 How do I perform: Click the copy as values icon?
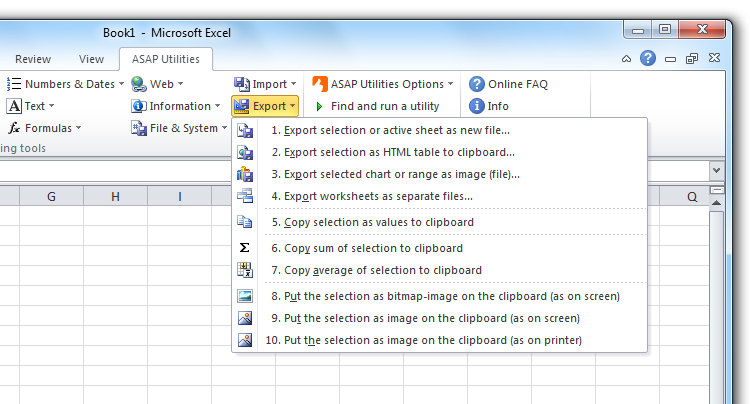tap(245, 222)
